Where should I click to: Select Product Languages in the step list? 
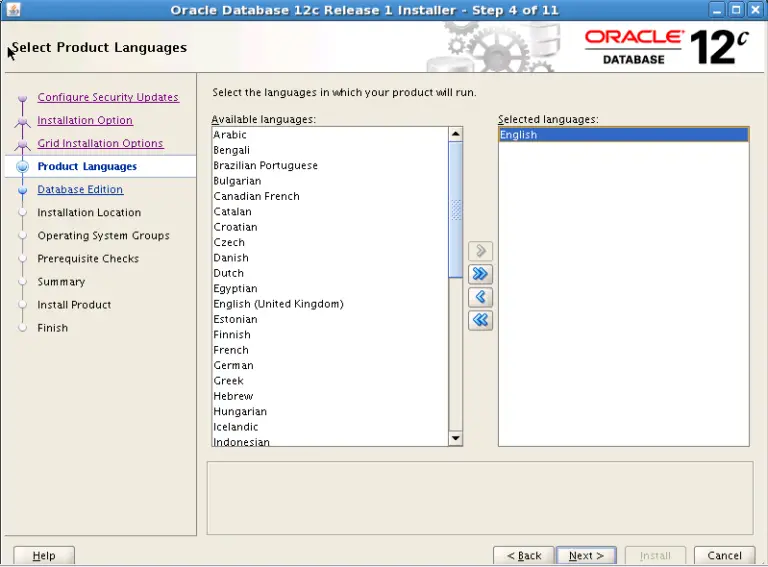(x=87, y=166)
